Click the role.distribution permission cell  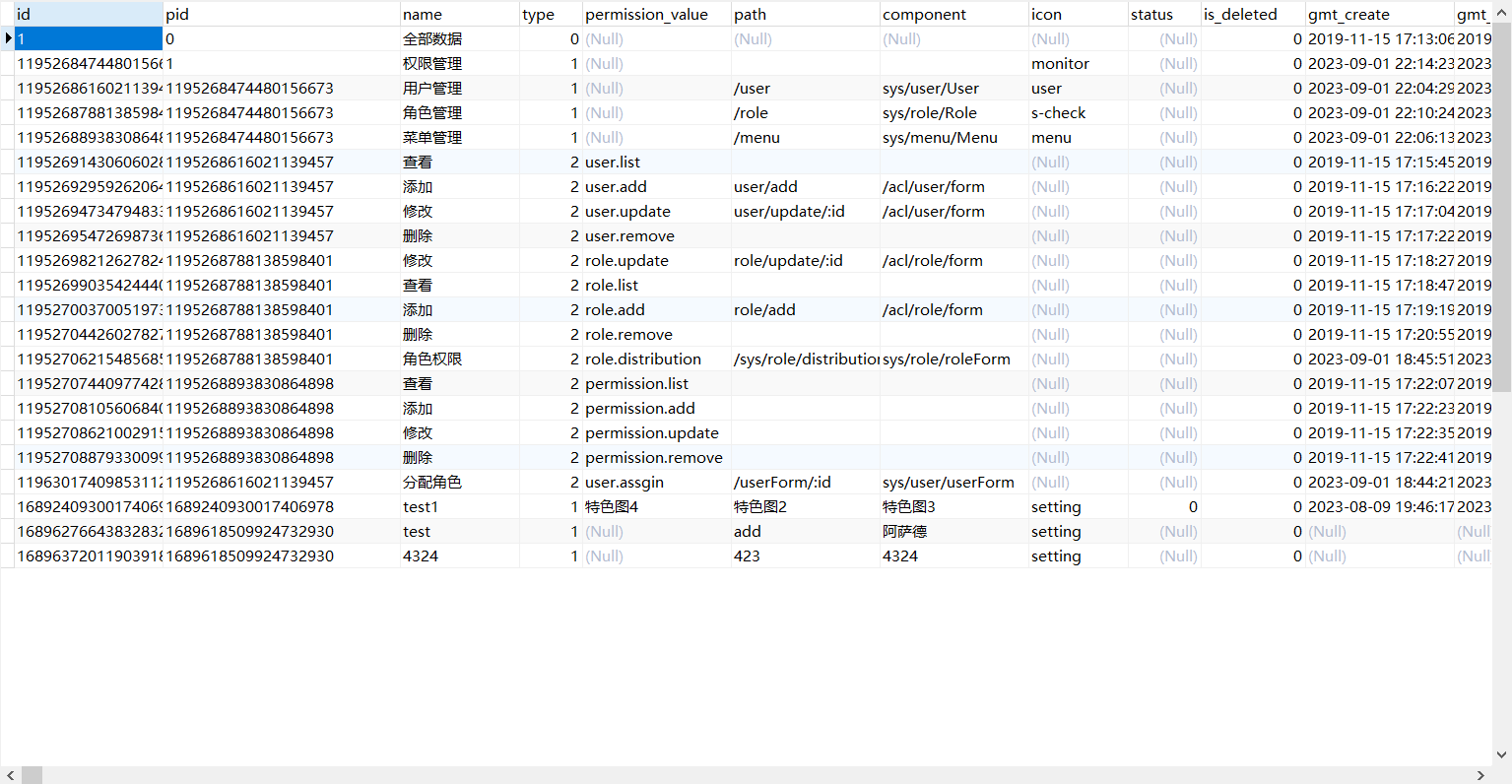[643, 359]
